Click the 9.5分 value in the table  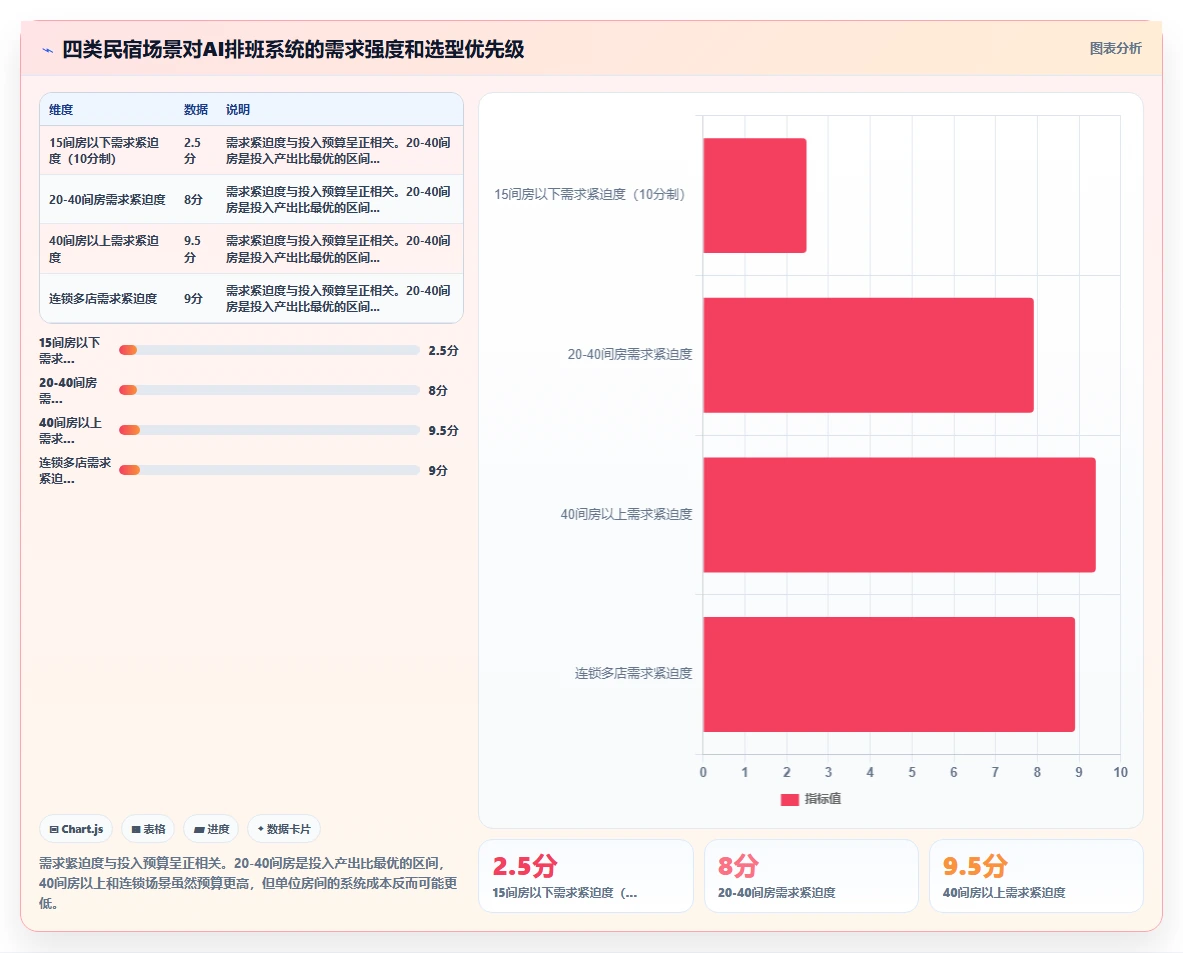[192, 249]
